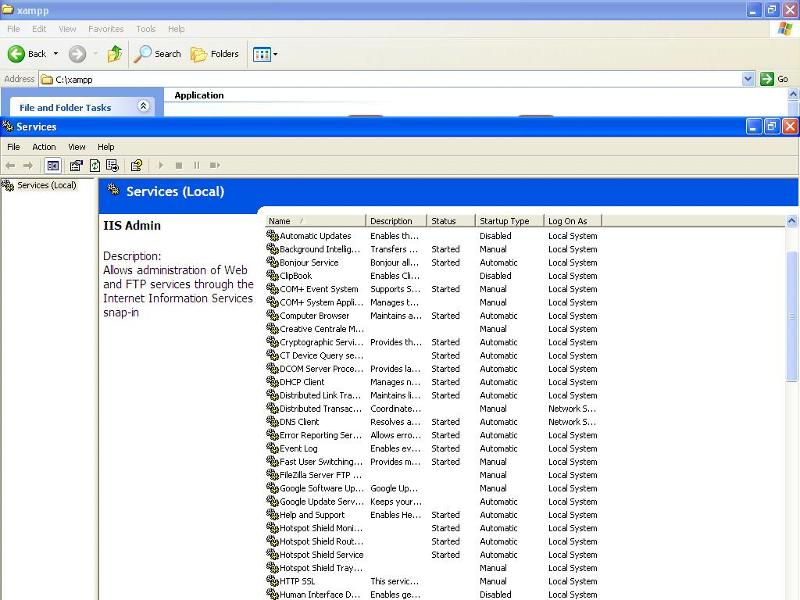Sort by Description column header
The width and height of the screenshot is (800, 600).
pyautogui.click(x=396, y=221)
